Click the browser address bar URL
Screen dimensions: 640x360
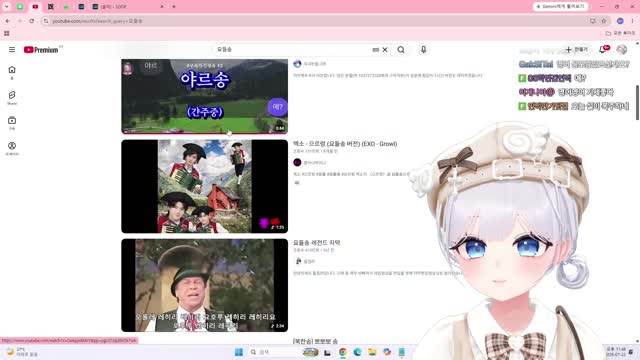click(x=97, y=21)
